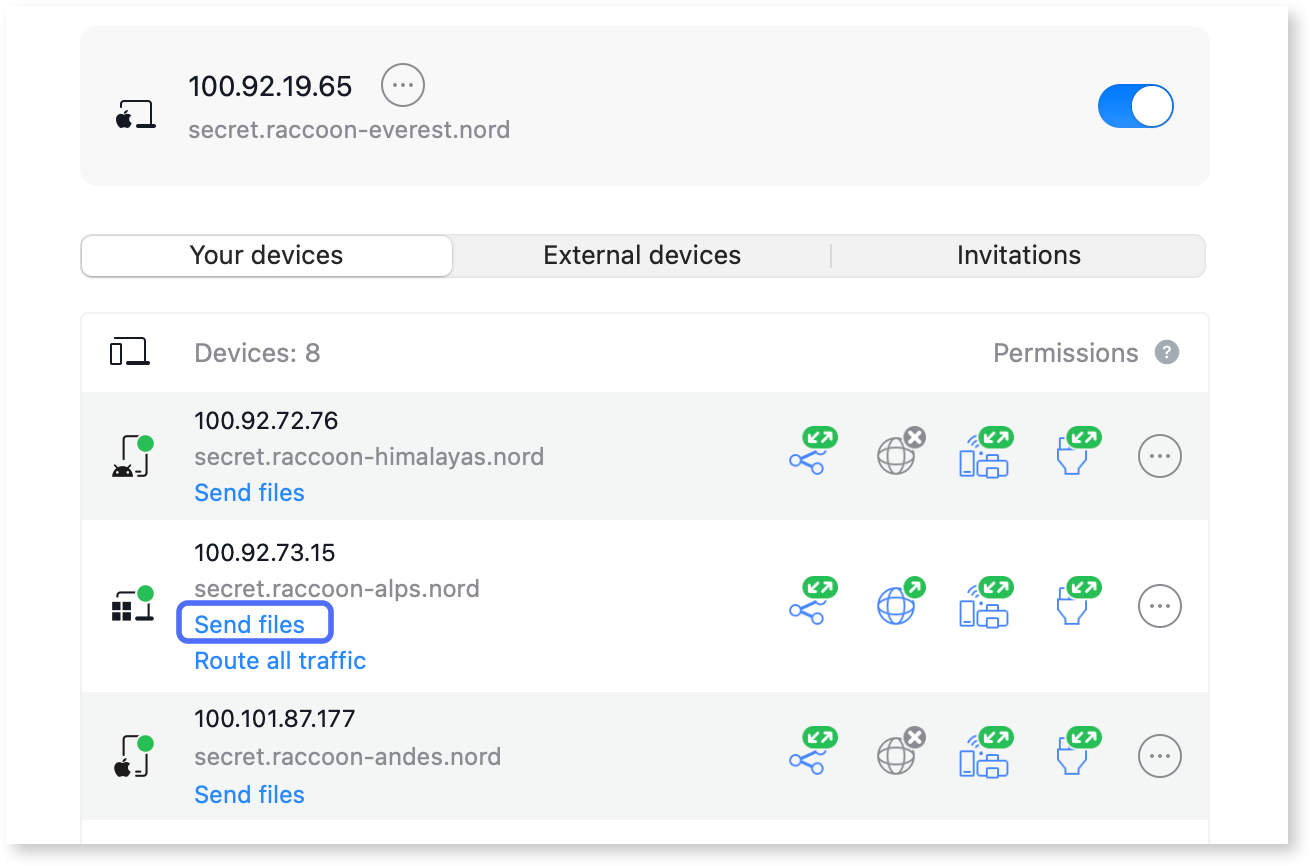Open the Invitations tab
Image resolution: width=1310 pixels, height=866 pixels.
tap(1018, 255)
